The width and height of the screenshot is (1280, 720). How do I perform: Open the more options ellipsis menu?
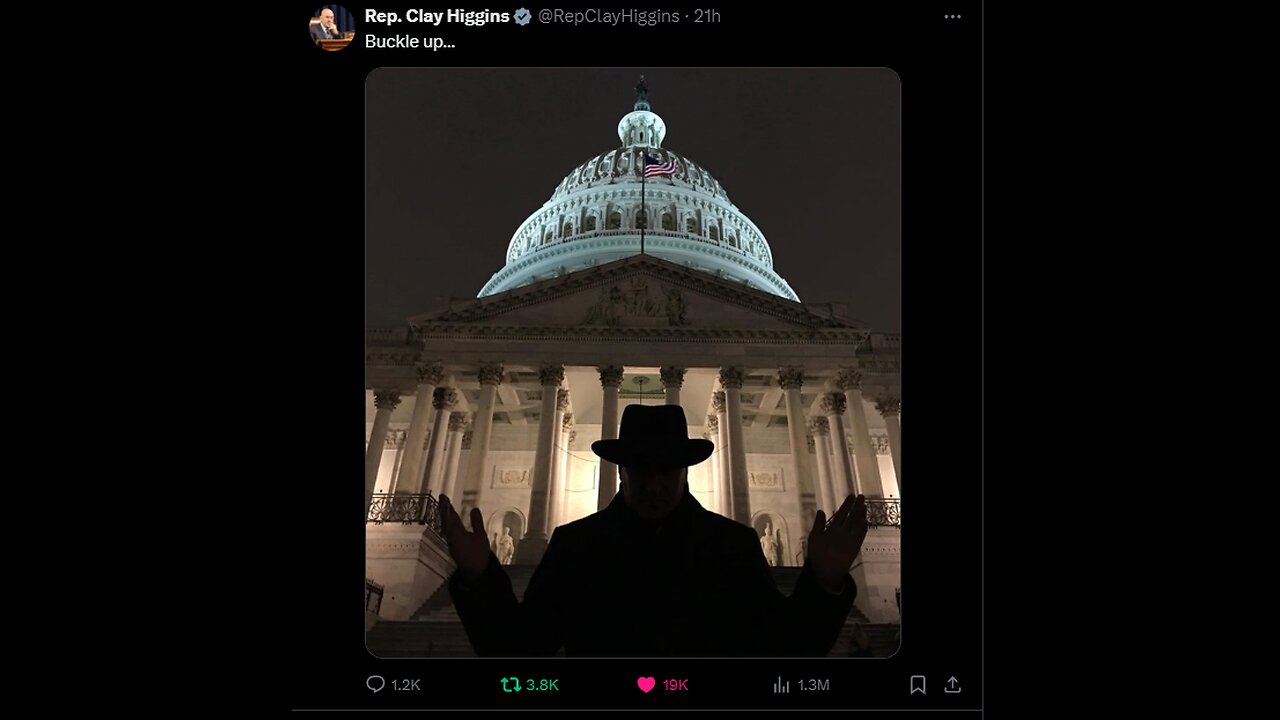[x=952, y=17]
